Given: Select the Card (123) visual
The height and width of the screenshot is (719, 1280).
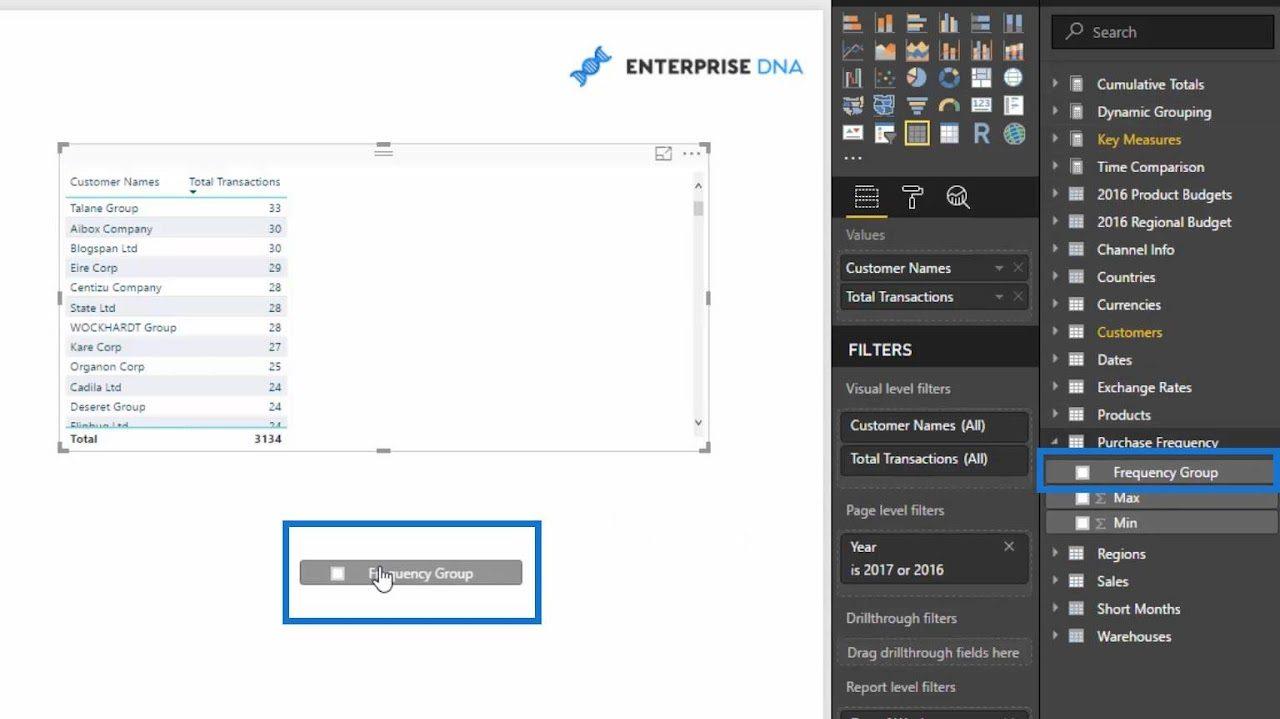Looking at the screenshot, I should tap(981, 105).
